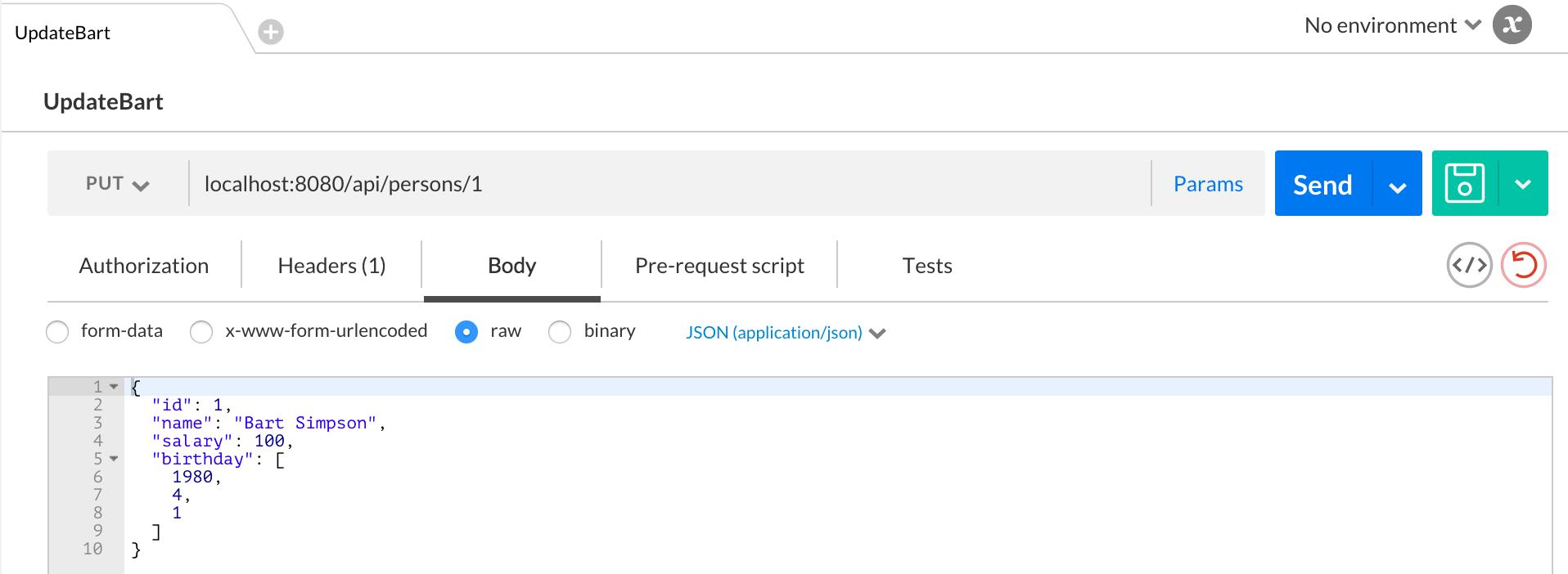Viewport: 1568px width, 574px height.
Task: Click the save floppy disk icon
Action: click(1464, 183)
